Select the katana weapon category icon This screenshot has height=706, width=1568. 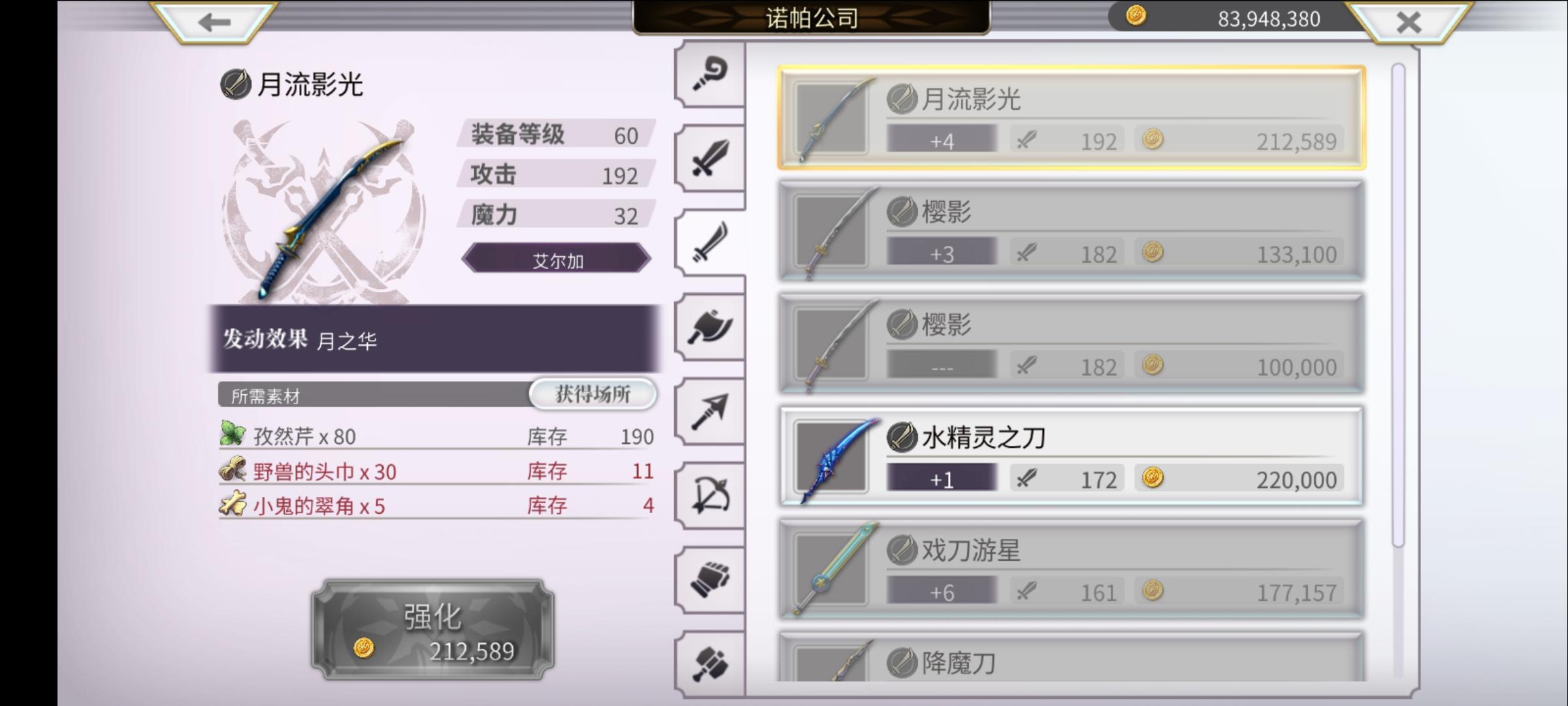tap(710, 243)
